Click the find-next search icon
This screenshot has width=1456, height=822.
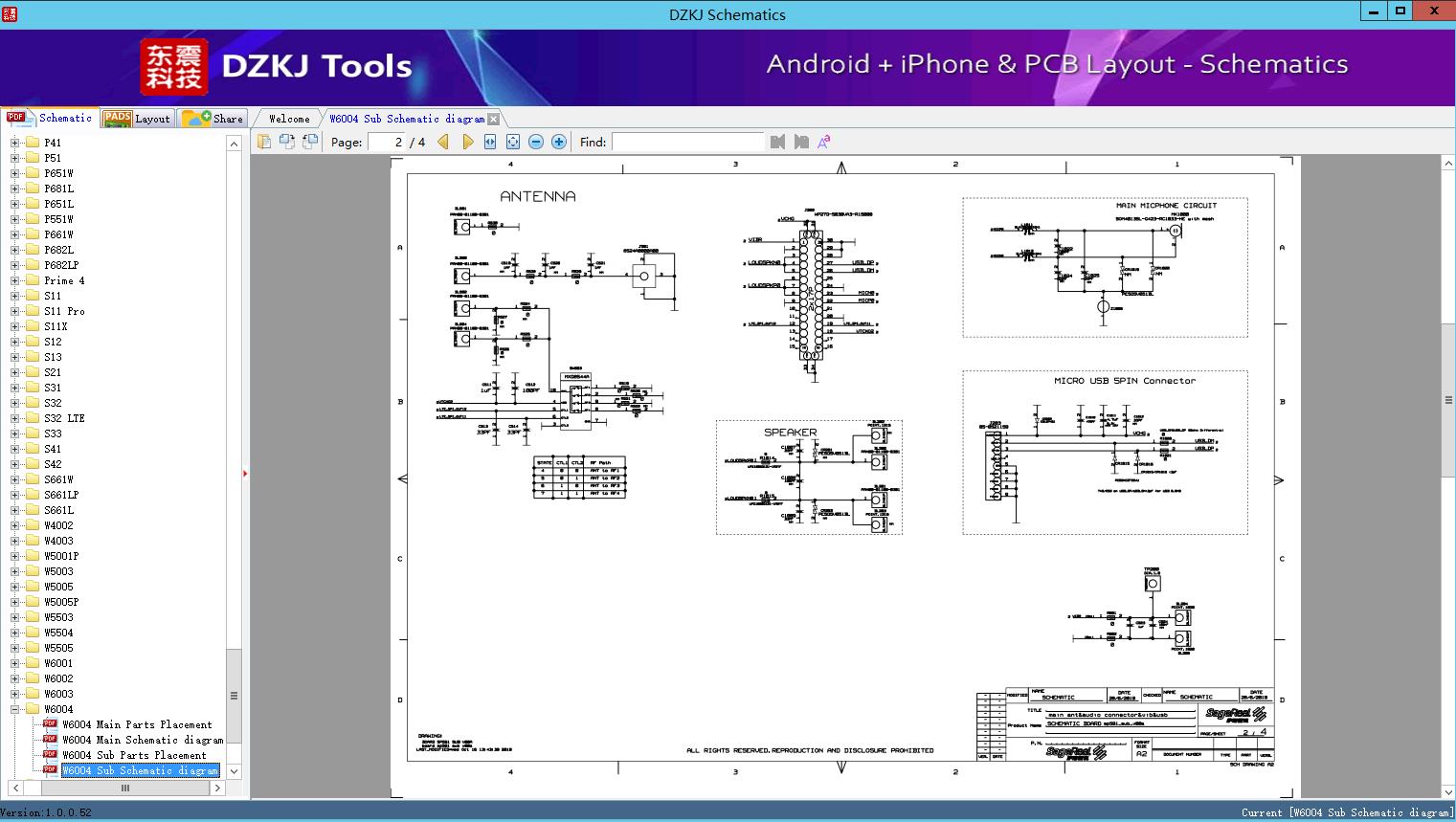point(801,141)
